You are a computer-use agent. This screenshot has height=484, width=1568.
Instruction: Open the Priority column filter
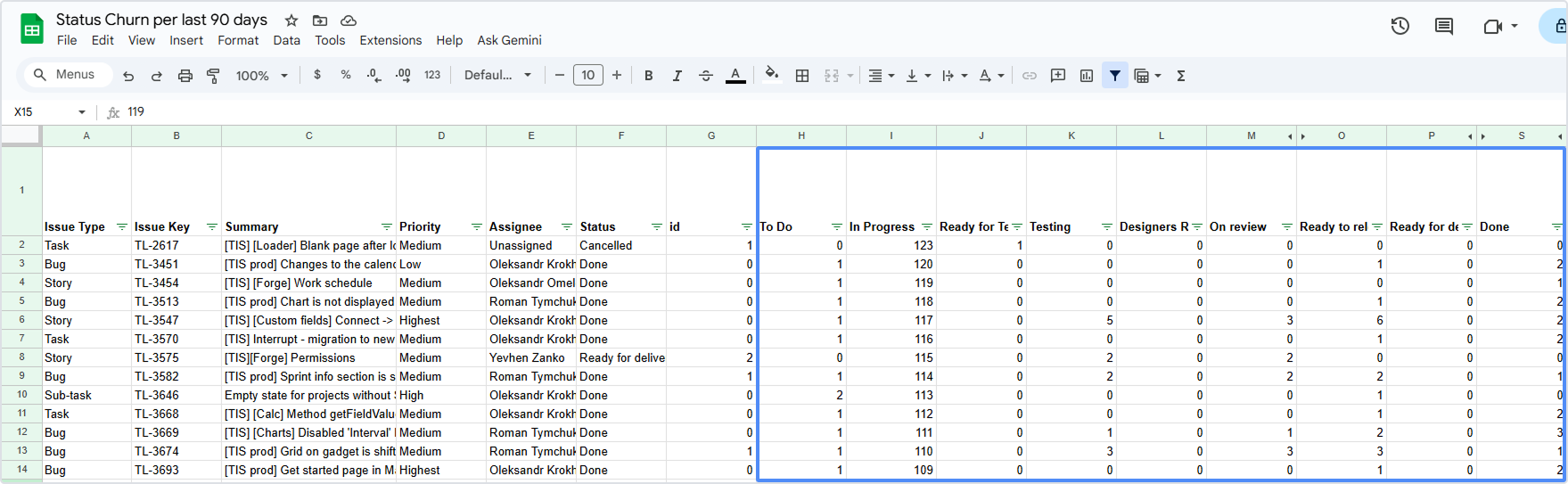[477, 227]
